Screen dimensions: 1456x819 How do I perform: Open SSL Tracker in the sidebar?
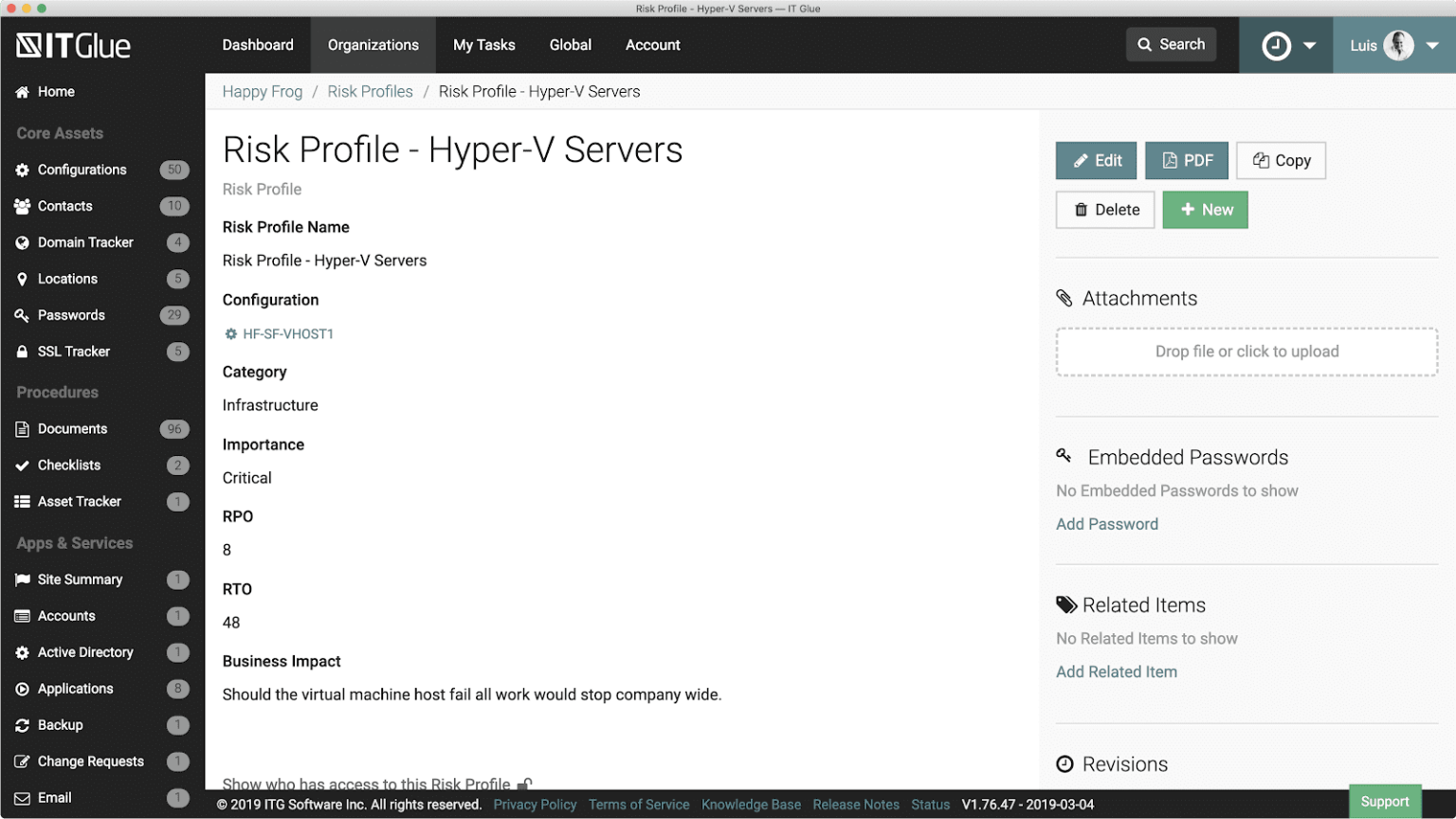coord(73,352)
